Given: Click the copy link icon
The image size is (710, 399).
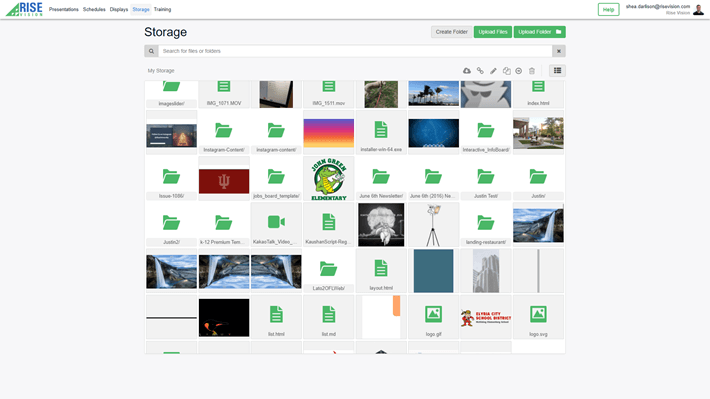Looking at the screenshot, I should click(x=480, y=71).
